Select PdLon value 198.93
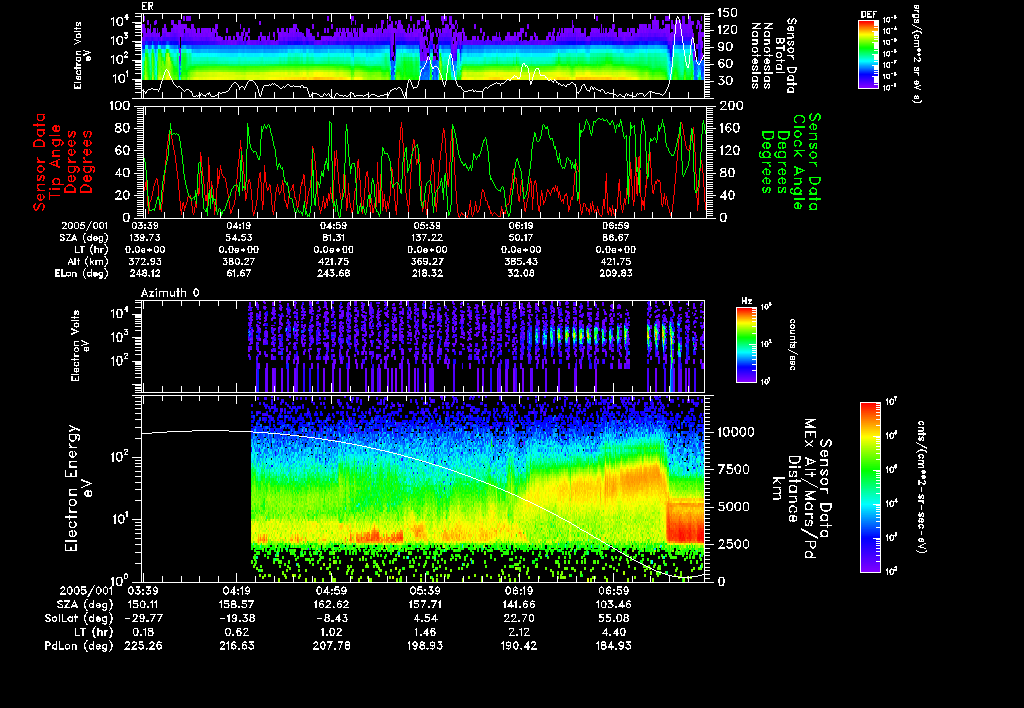The image size is (1024, 708). pos(424,645)
